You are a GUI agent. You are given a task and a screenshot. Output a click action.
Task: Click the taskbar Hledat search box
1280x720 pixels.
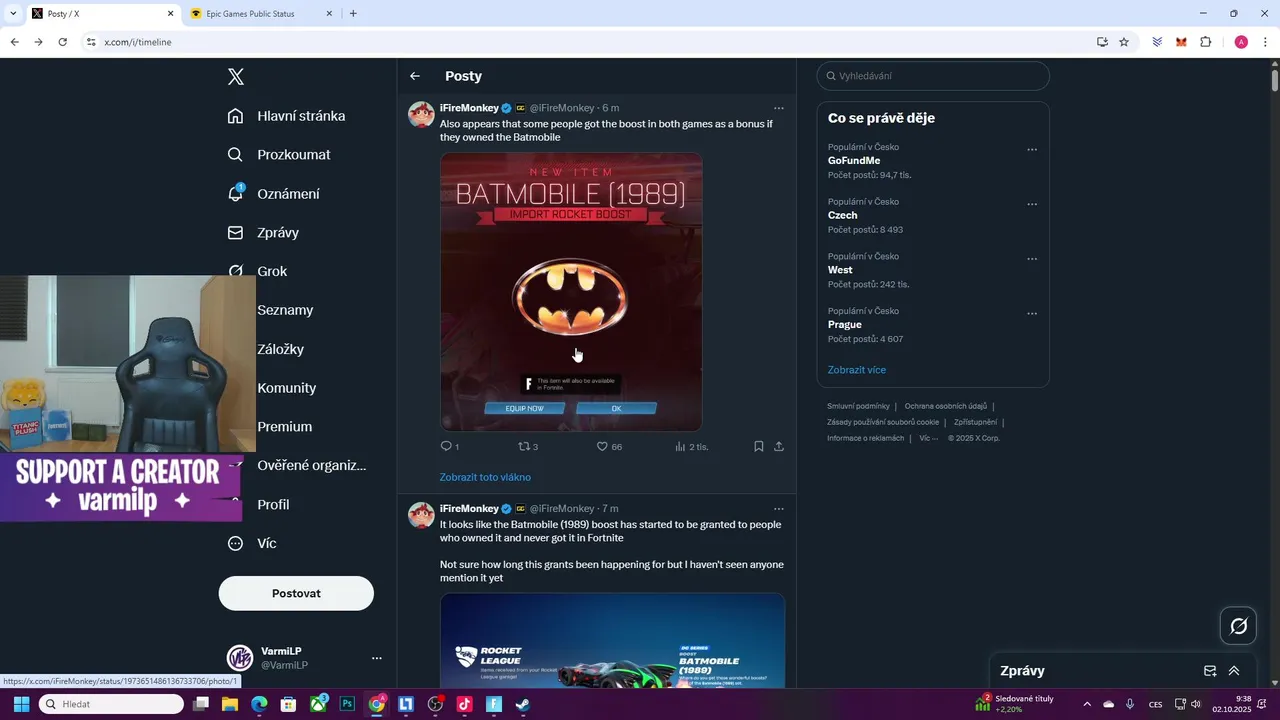point(111,704)
